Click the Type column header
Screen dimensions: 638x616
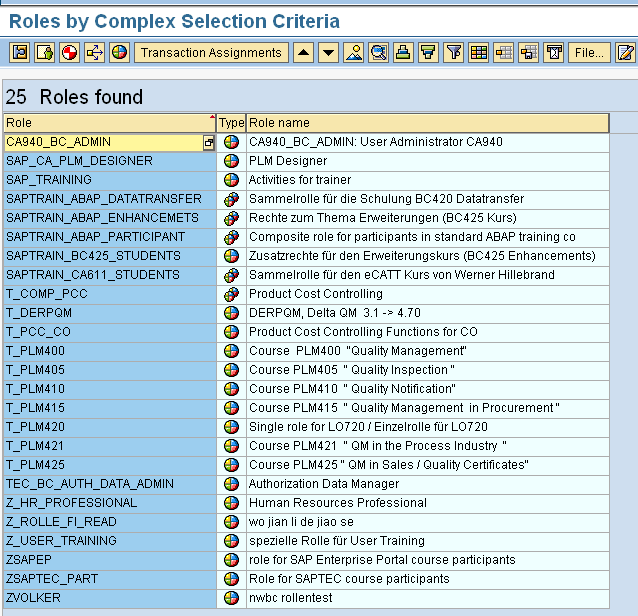(231, 123)
